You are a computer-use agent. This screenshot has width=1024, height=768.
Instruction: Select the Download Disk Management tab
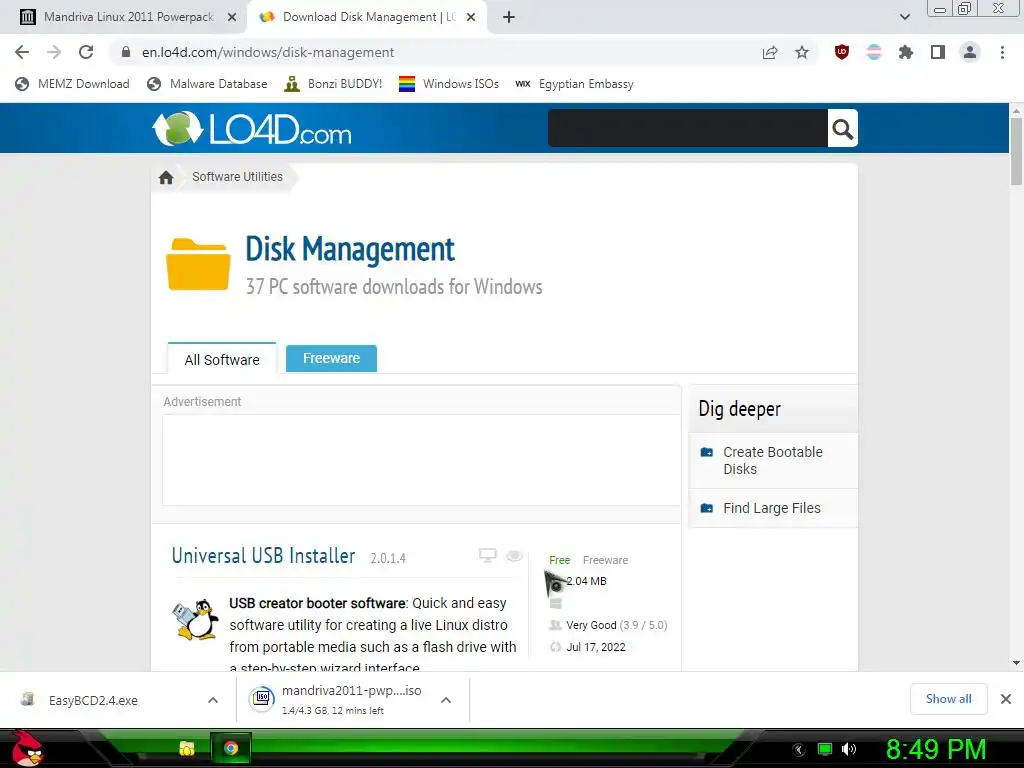[x=368, y=17]
